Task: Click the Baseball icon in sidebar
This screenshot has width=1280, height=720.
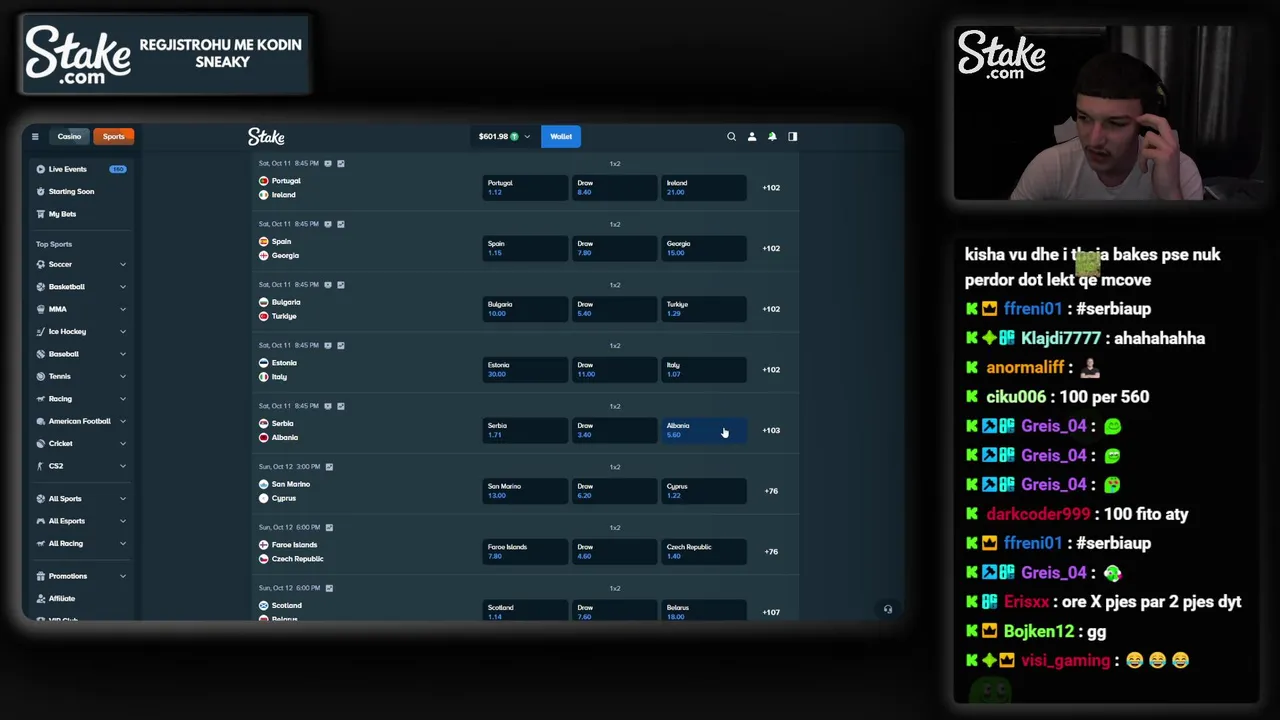Action: (x=41, y=354)
